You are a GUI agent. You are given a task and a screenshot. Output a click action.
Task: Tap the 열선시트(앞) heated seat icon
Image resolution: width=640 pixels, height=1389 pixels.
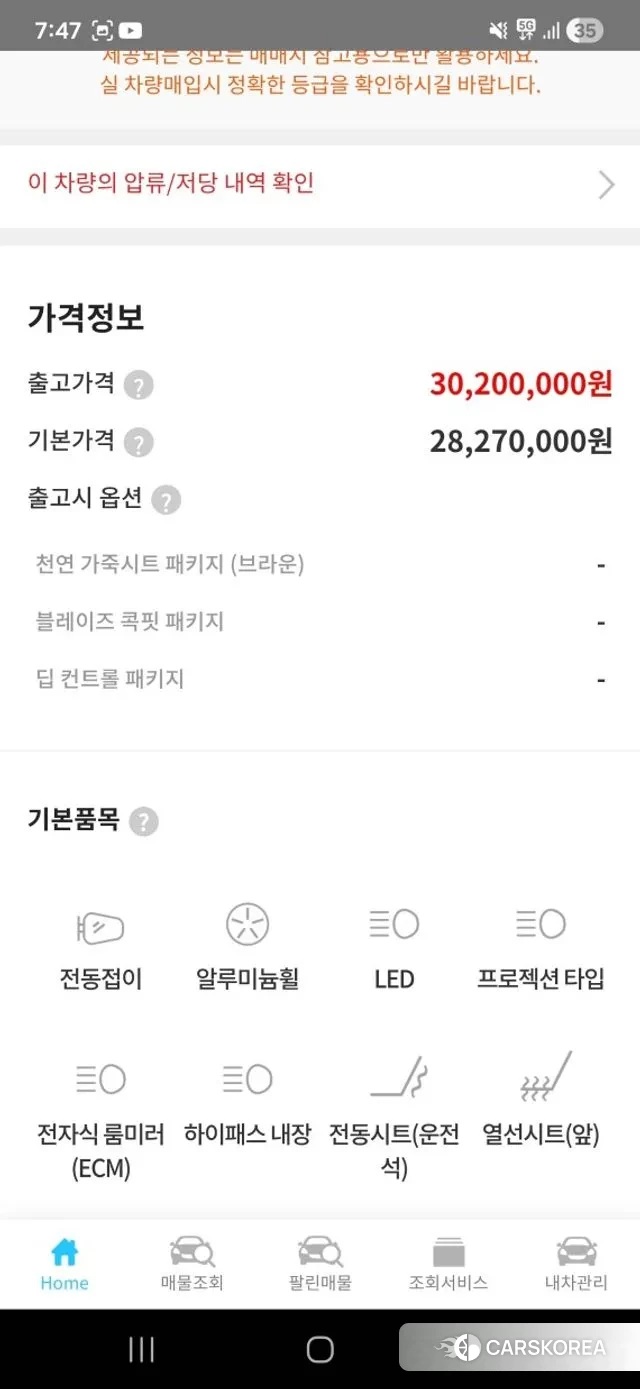click(545, 1076)
